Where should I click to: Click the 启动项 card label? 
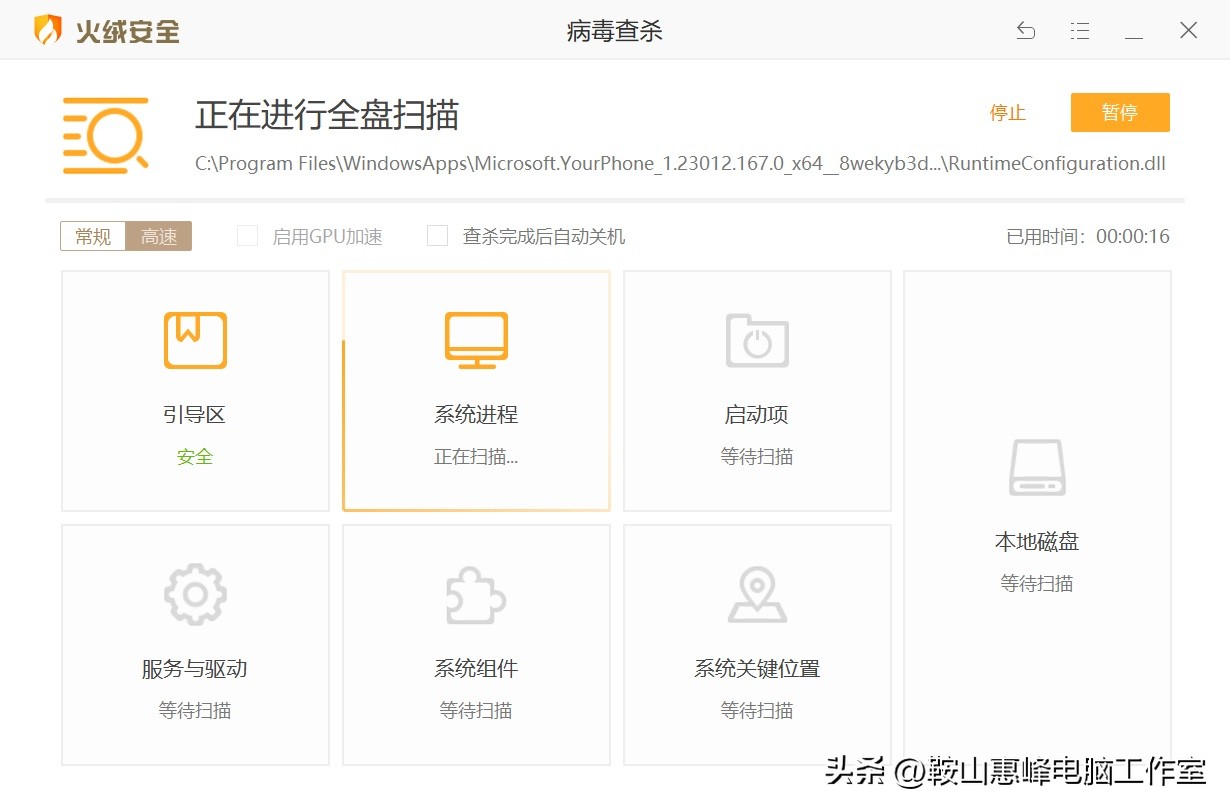(x=757, y=414)
